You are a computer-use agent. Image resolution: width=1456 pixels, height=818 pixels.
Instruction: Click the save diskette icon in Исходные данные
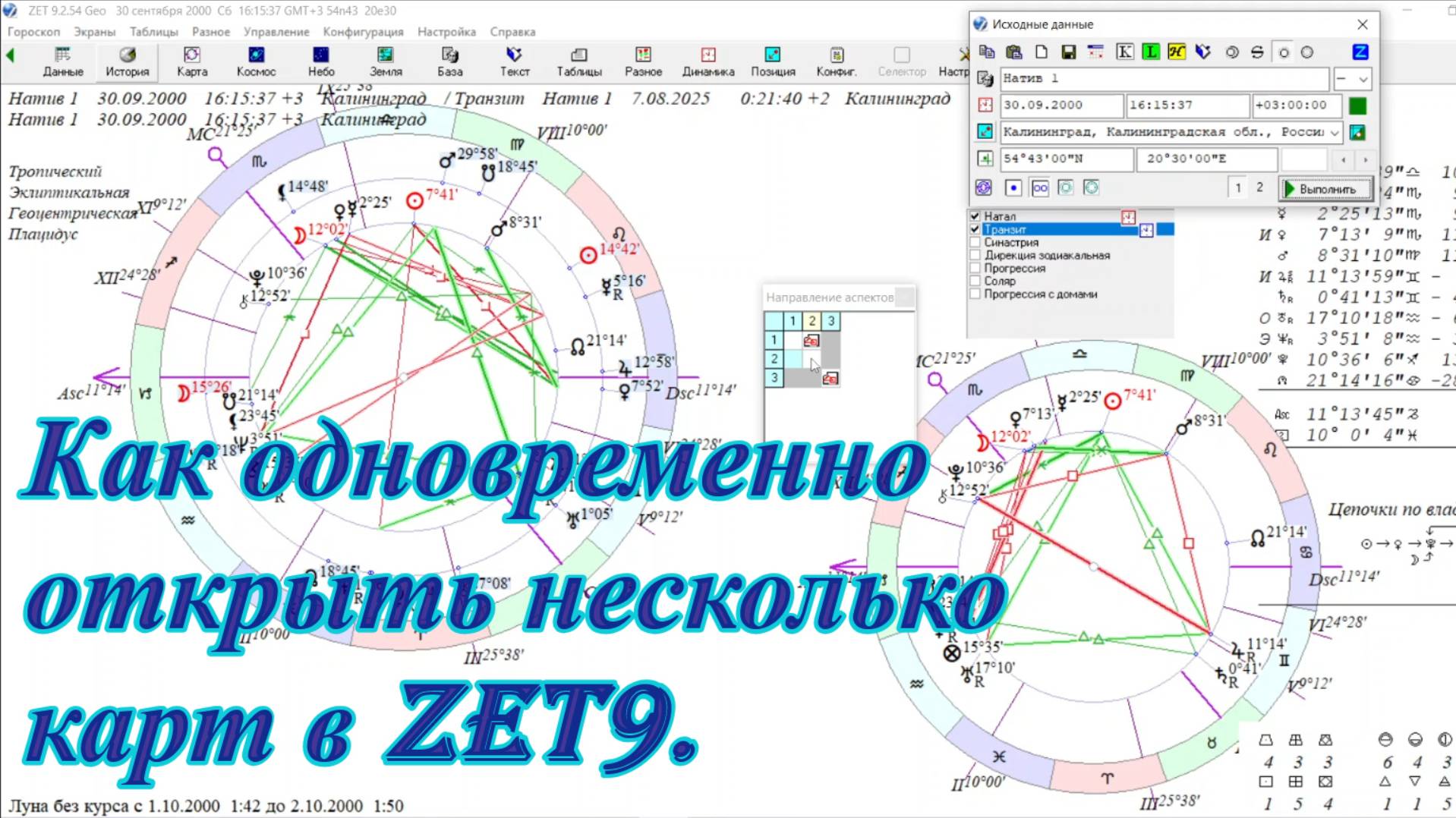pos(1070,52)
